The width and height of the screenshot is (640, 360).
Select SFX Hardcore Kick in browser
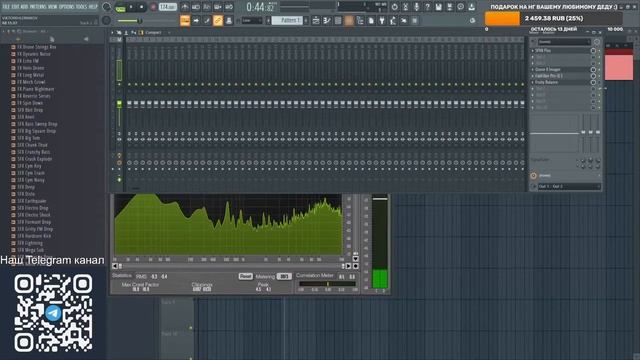coord(34,236)
